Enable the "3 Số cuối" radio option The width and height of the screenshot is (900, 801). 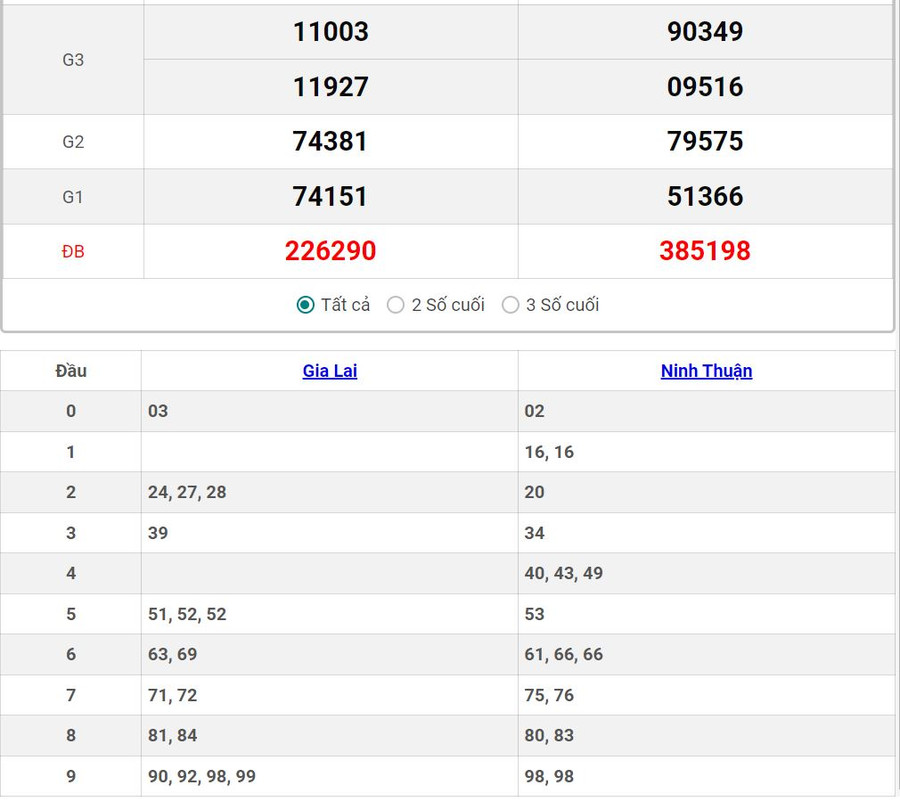(511, 305)
